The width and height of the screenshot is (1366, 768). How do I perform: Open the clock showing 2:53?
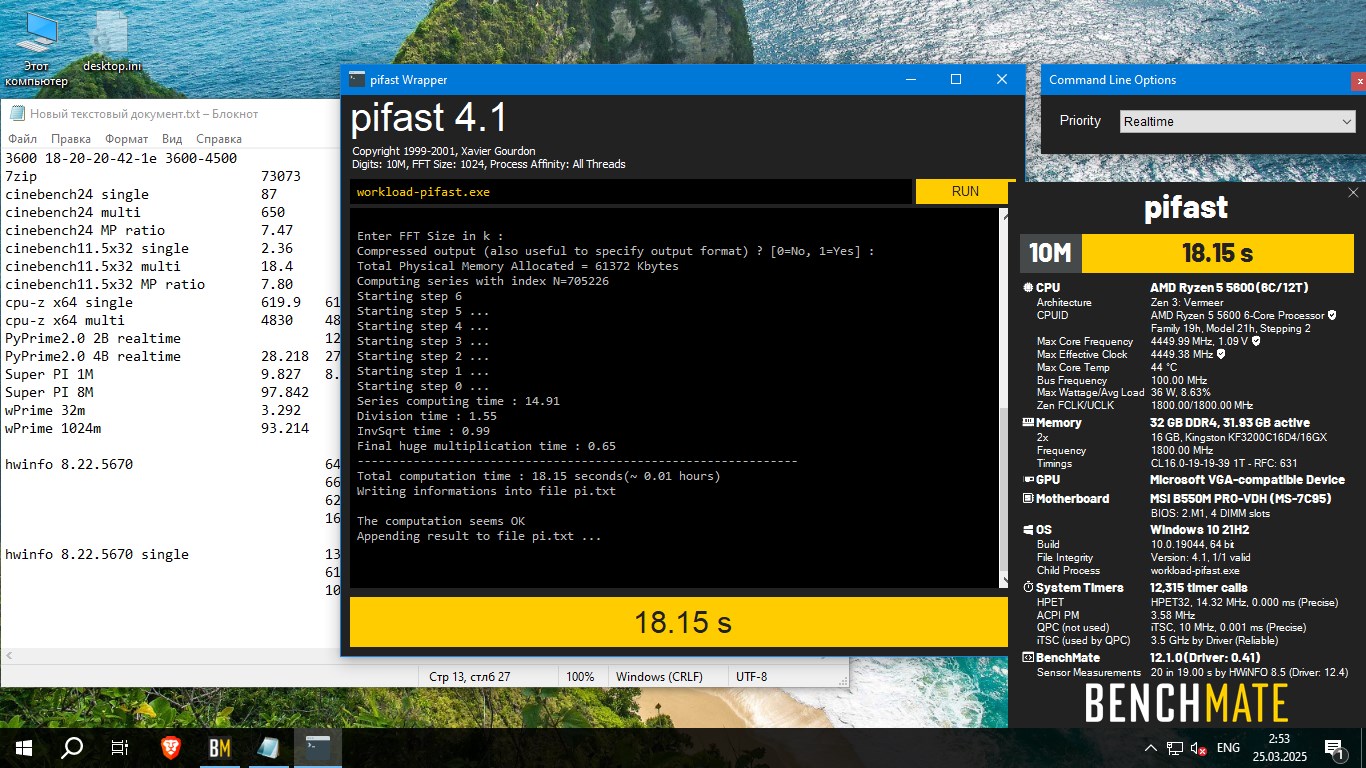coord(1279,748)
